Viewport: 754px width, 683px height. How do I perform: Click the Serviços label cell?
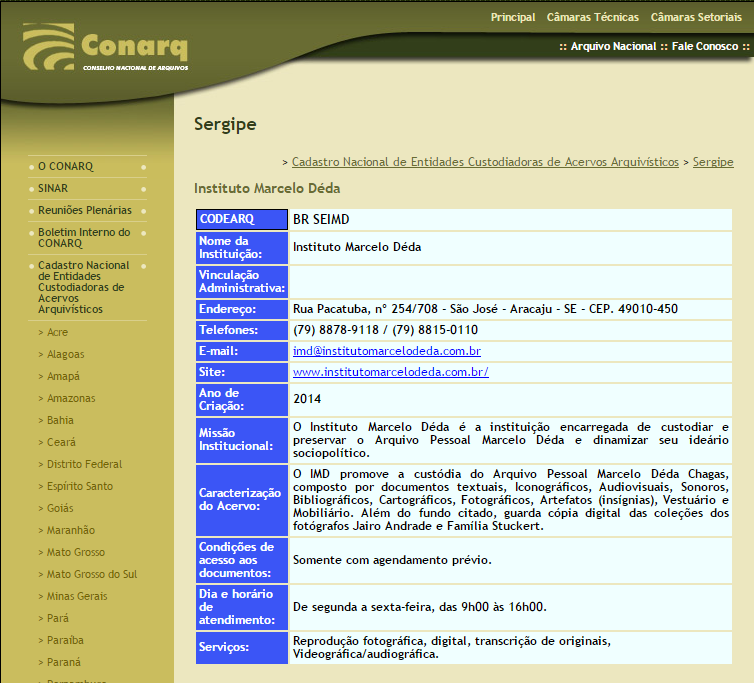coord(242,648)
